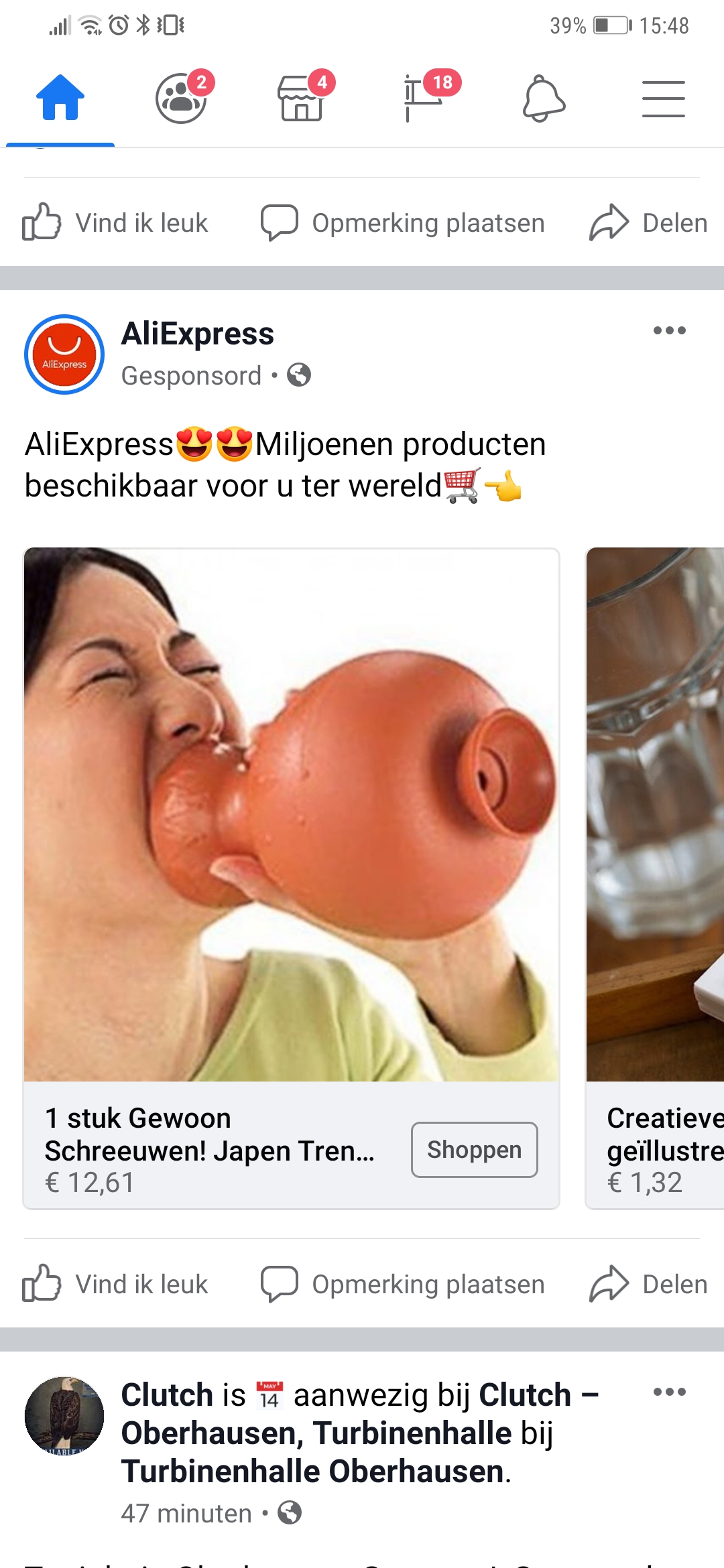Image resolution: width=724 pixels, height=1568 pixels.
Task: Like the post above the AliExpress ad
Action: (x=115, y=222)
